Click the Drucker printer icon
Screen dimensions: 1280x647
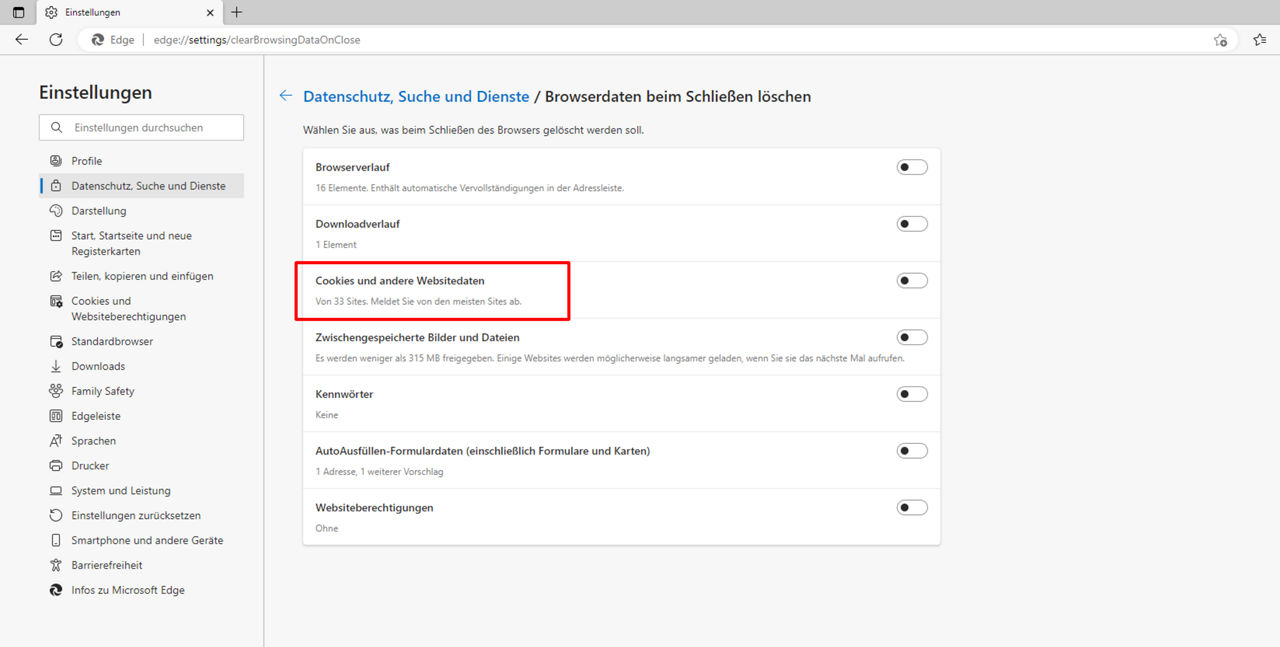pos(56,465)
